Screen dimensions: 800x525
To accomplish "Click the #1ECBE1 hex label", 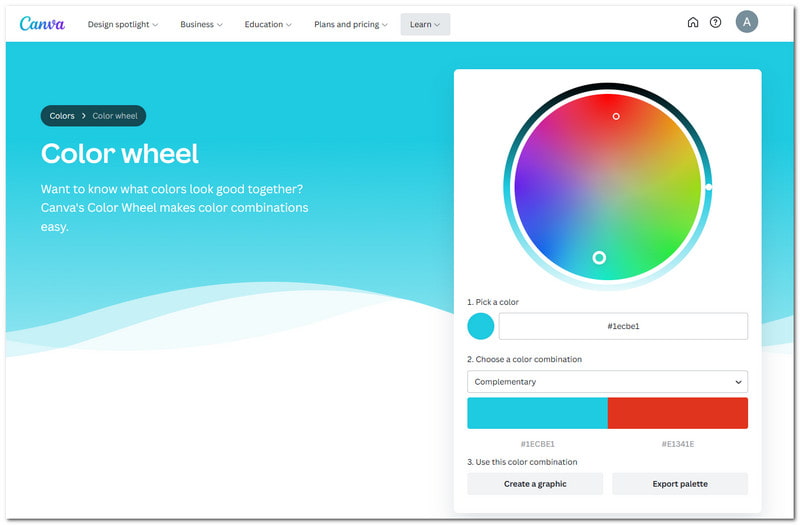I will (x=537, y=444).
